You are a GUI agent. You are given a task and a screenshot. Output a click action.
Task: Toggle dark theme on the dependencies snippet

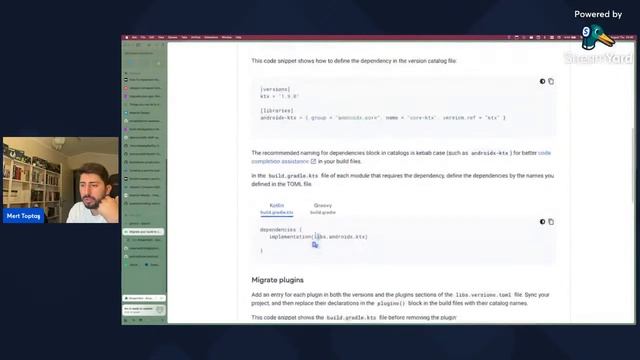(542, 222)
